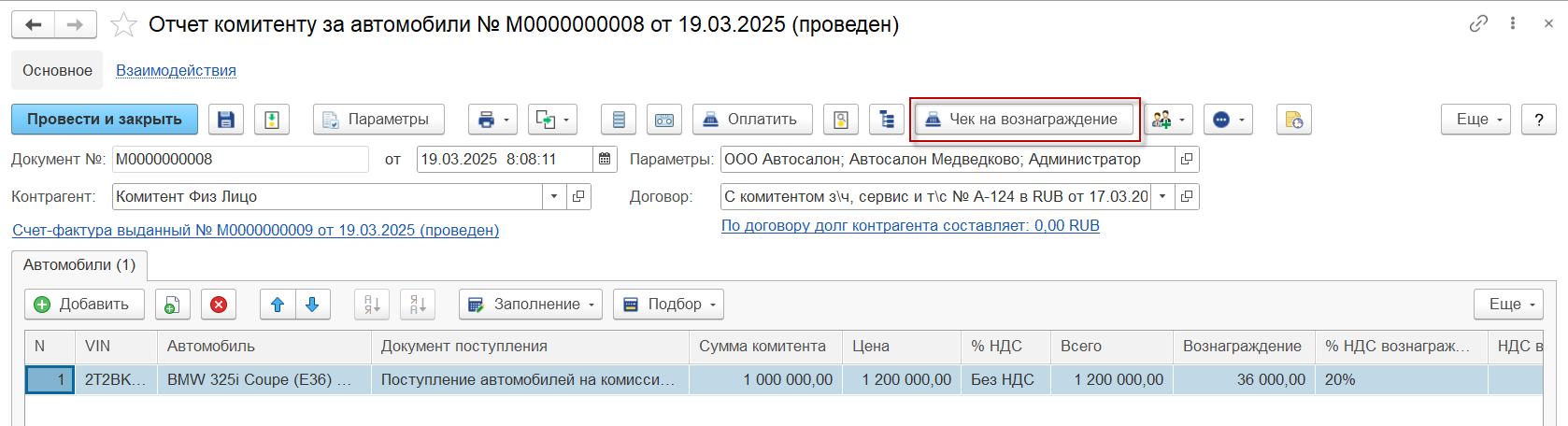
Task: Click the Договор field
Action: click(935, 197)
